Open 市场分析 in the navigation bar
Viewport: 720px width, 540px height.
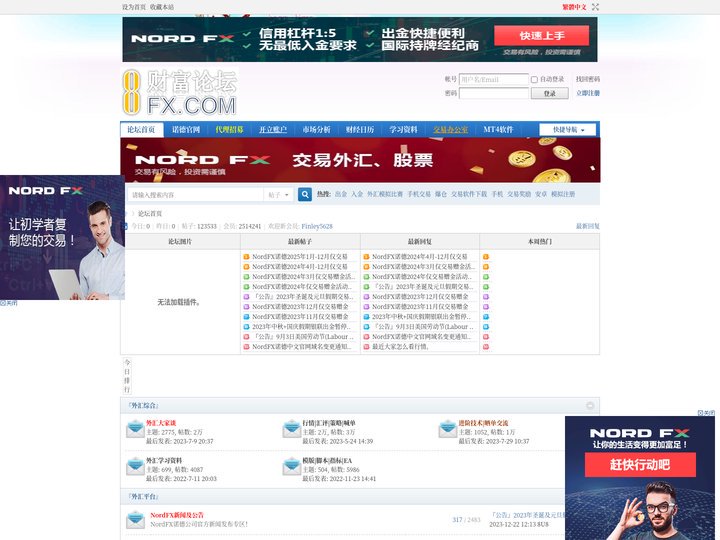[x=316, y=129]
